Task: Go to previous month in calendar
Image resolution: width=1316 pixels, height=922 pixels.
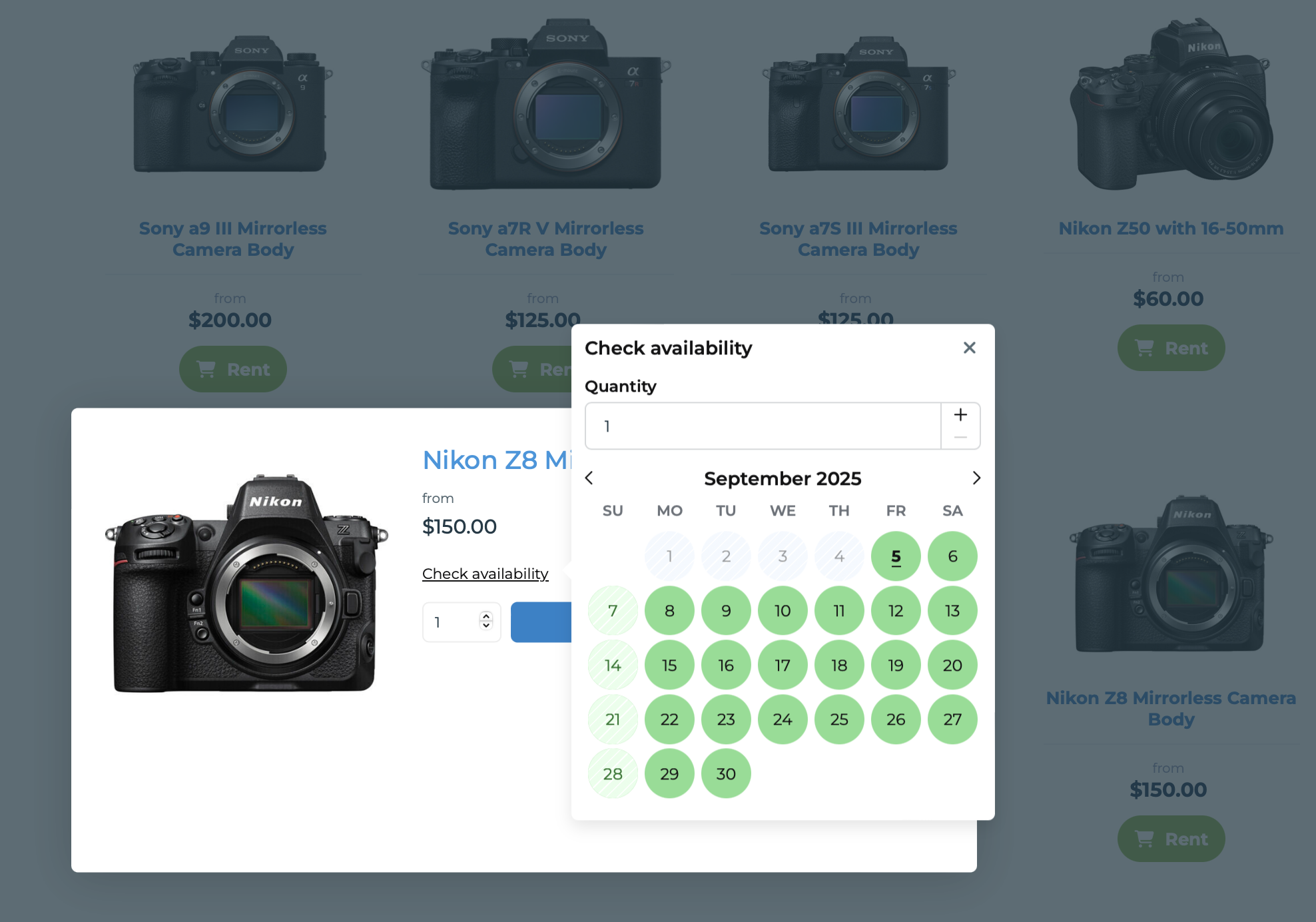Action: click(589, 478)
